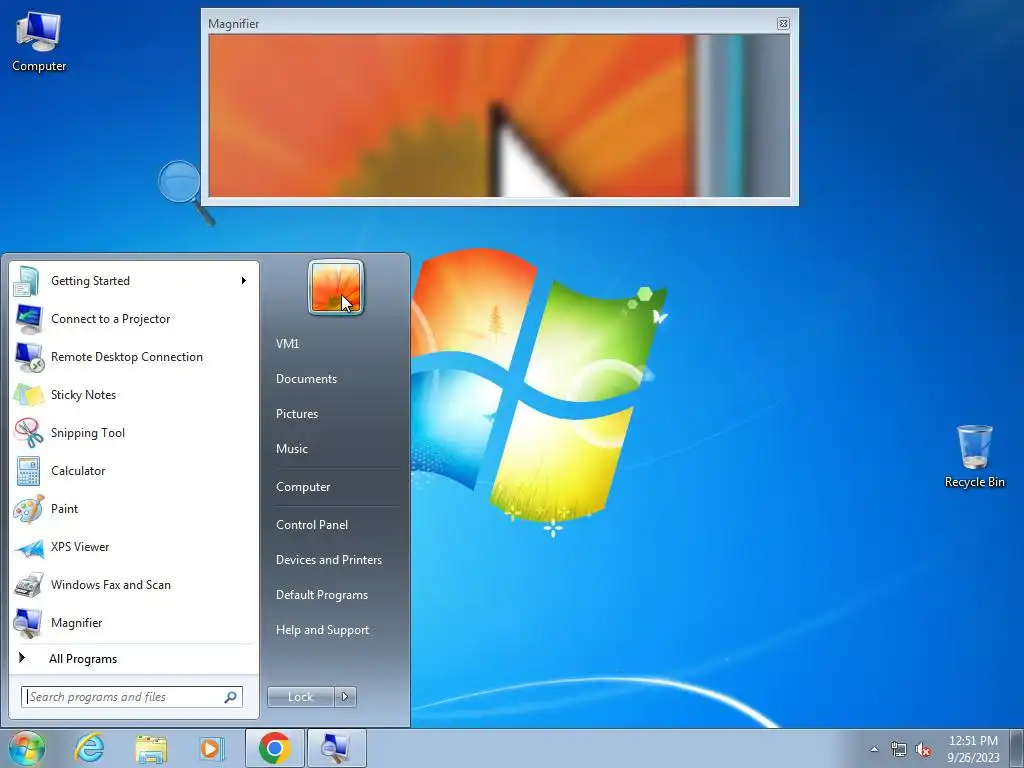Click the Windows Fax and Scan label

[110, 585]
